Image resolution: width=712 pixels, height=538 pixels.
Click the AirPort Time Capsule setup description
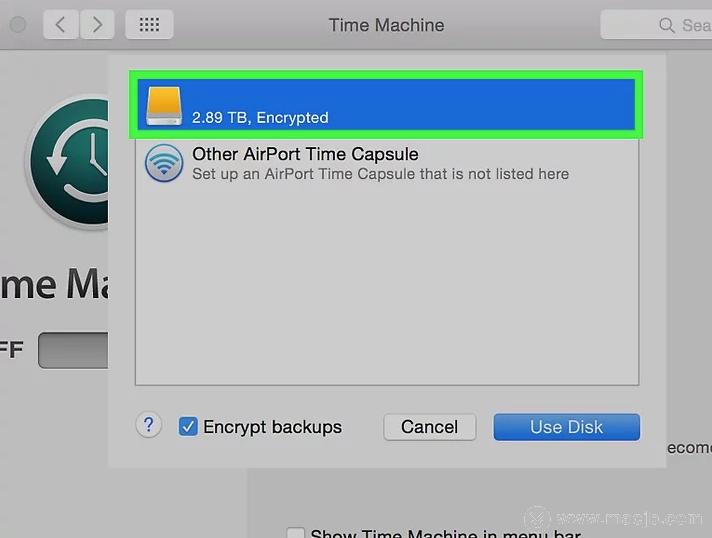coord(380,174)
